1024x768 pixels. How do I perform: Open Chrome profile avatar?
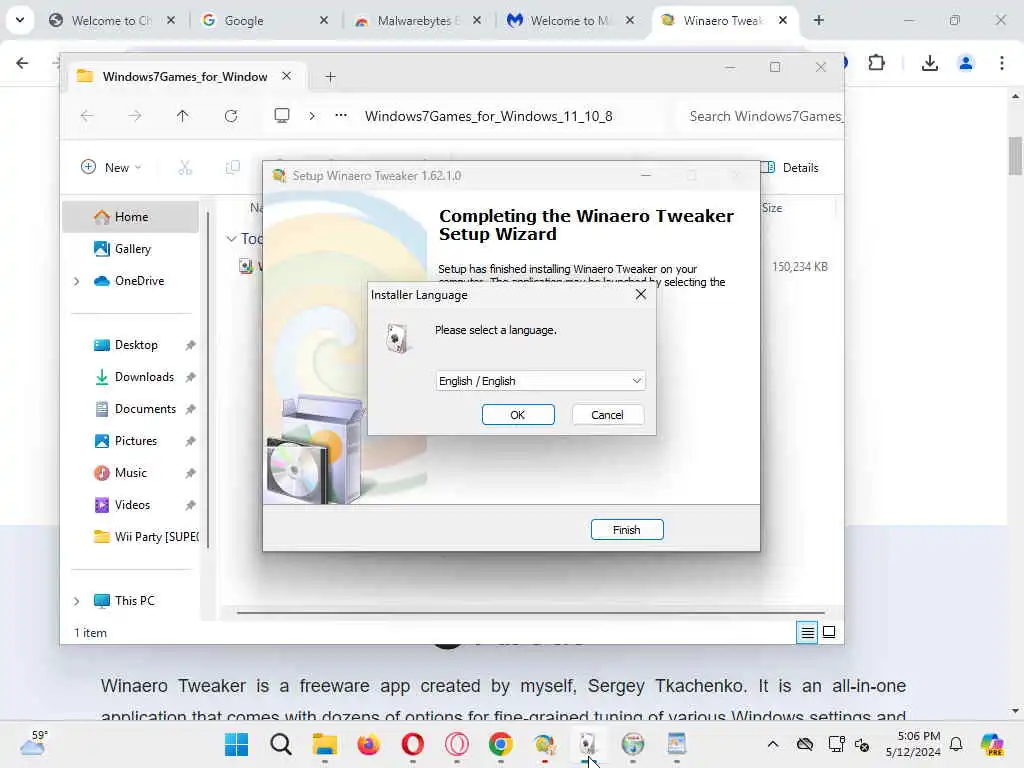click(966, 63)
